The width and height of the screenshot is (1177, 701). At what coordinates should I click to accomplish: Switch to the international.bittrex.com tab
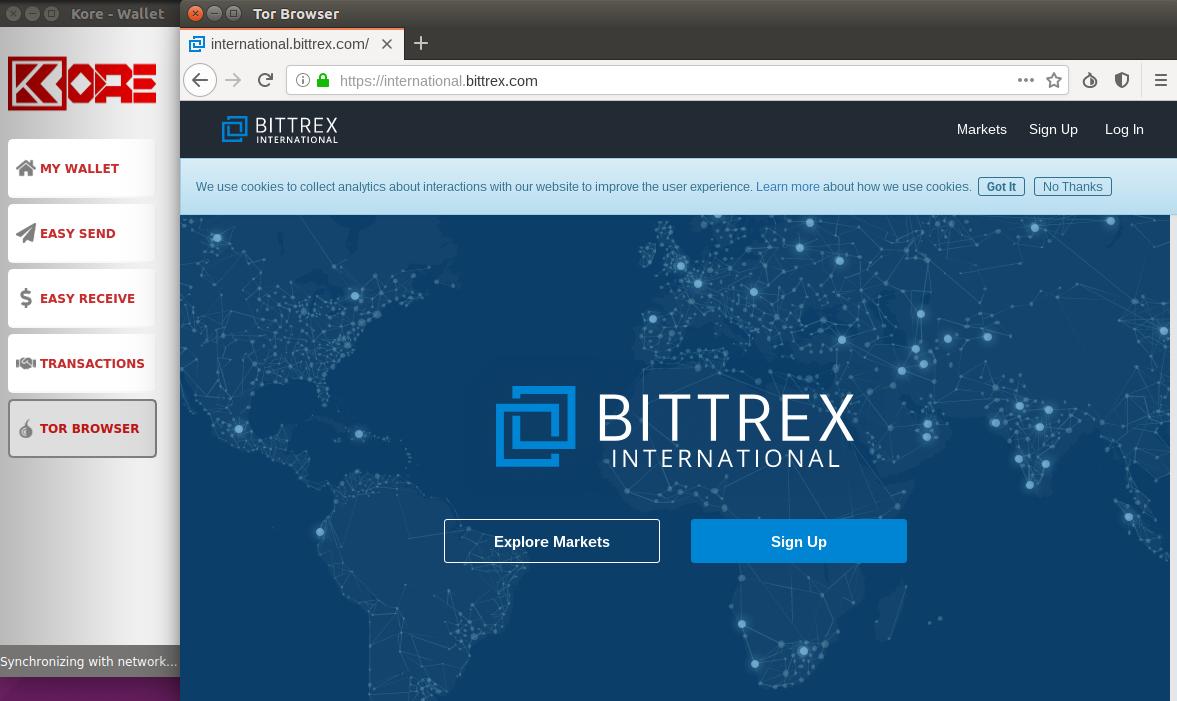[x=289, y=44]
